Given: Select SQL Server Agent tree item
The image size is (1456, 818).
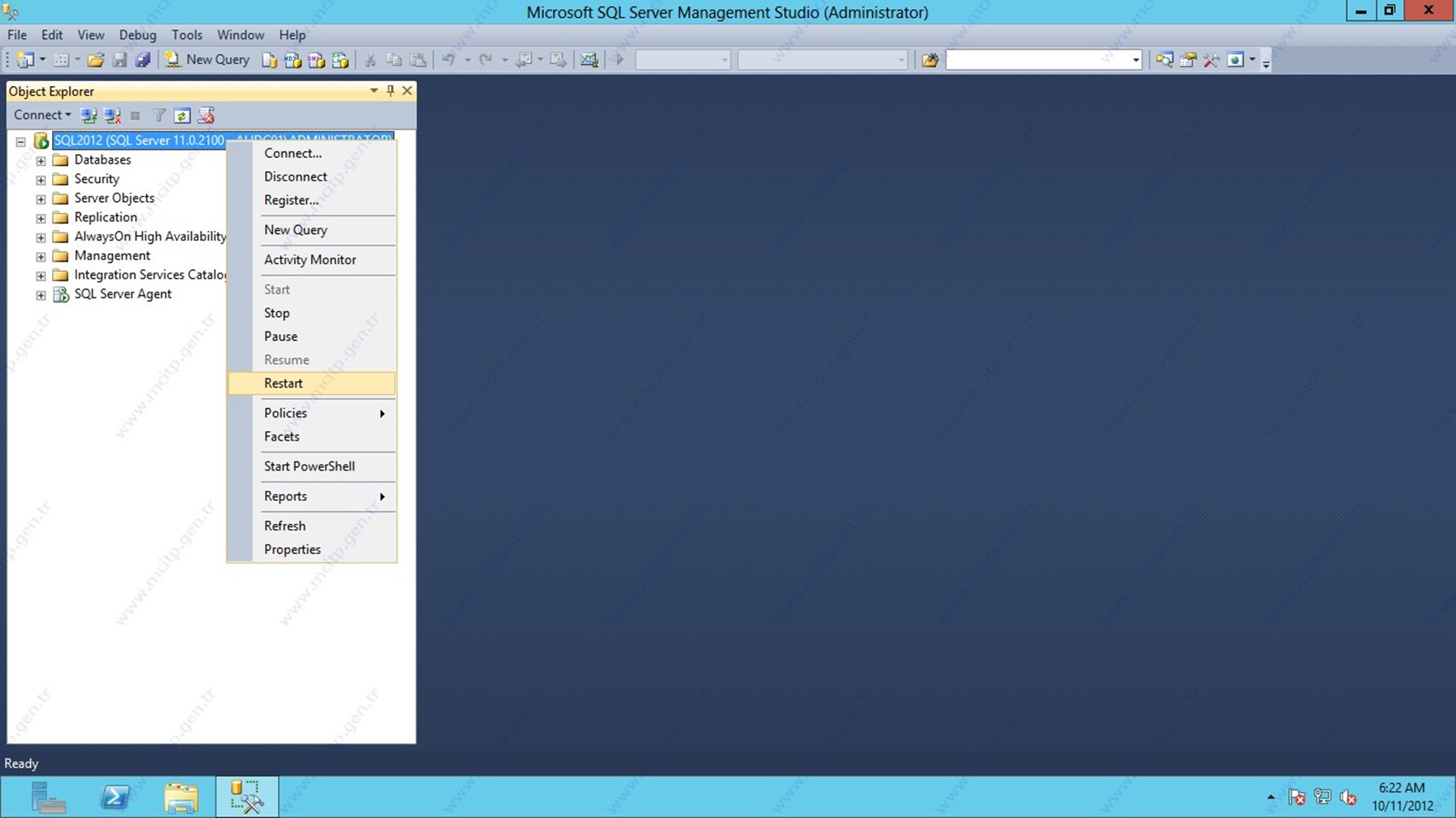Looking at the screenshot, I should (x=123, y=294).
